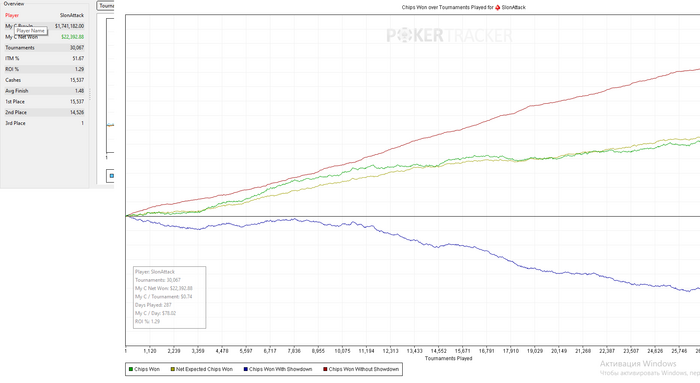The image size is (700, 383).
Task: Select the 1st Place row label
Action: coord(15,102)
